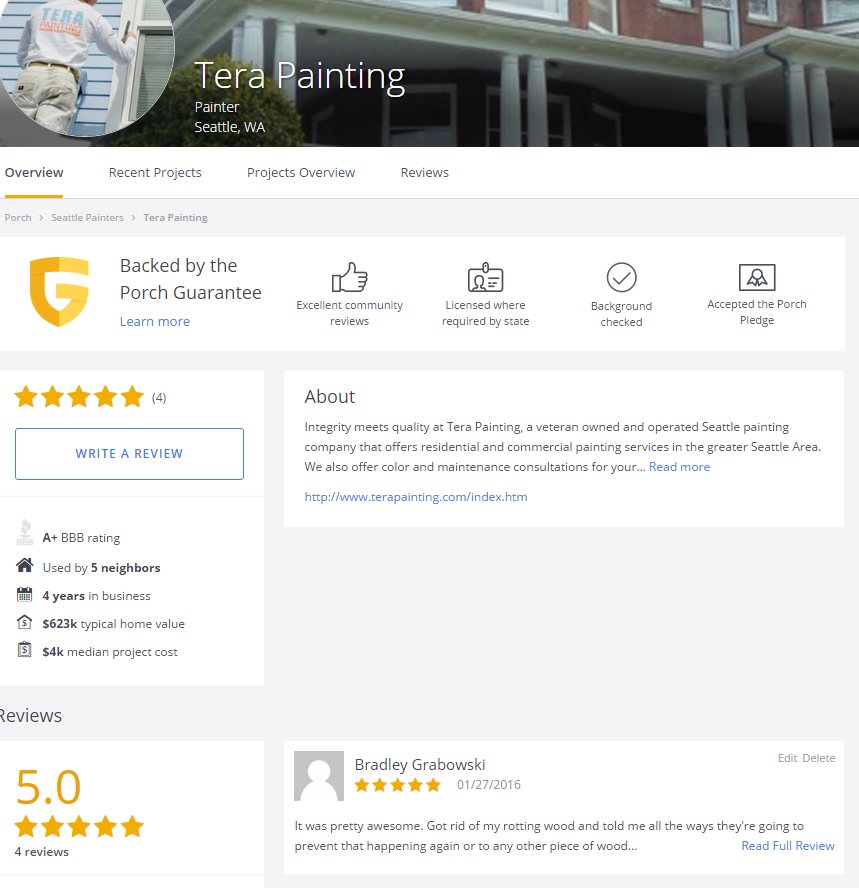859x888 pixels.
Task: Click the (4) review count
Action: pos(159,398)
